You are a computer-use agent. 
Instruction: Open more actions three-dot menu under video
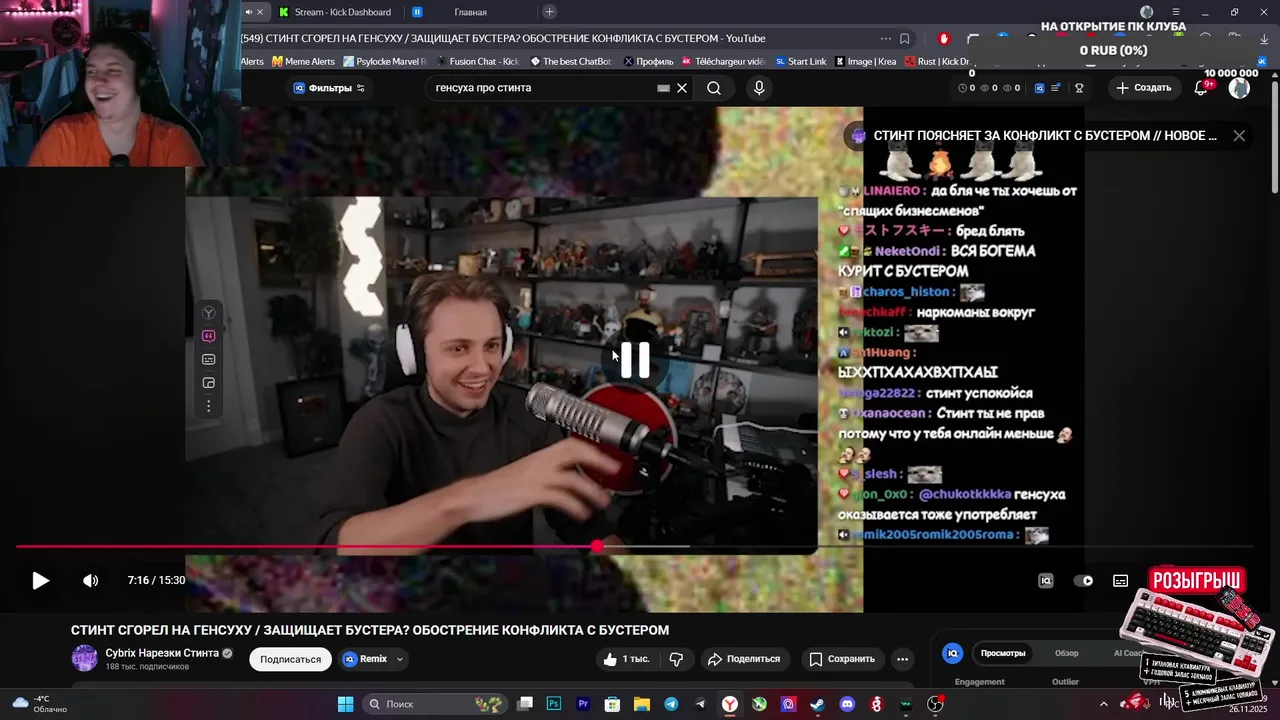[902, 659]
